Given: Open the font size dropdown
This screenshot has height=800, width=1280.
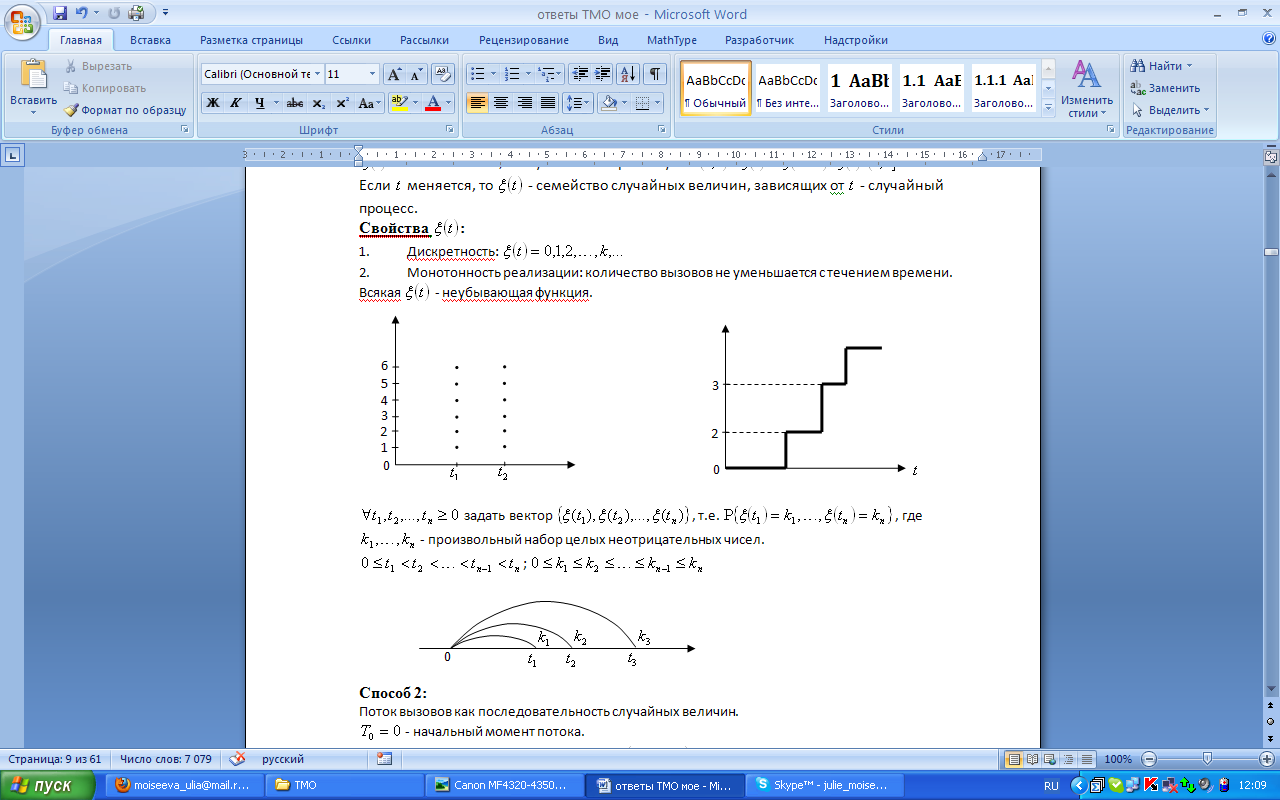Looking at the screenshot, I should (373, 74).
